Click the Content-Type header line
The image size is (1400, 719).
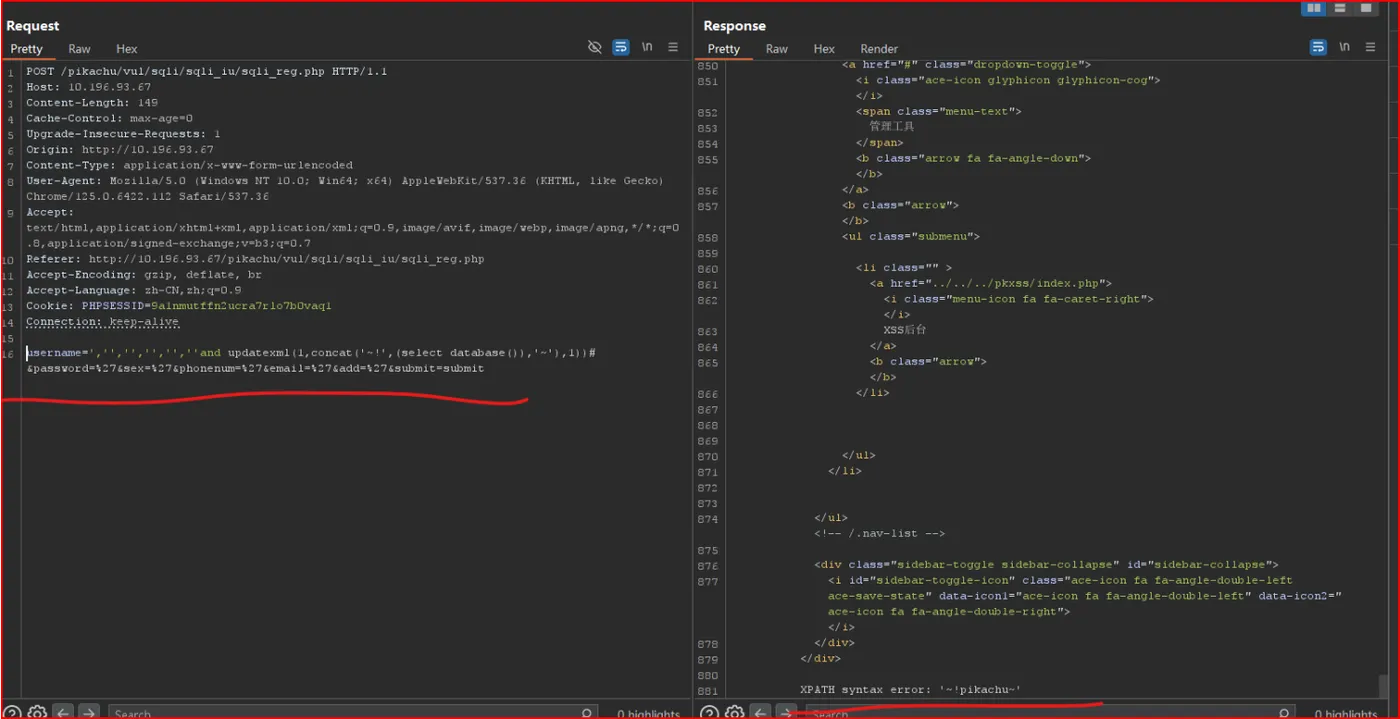(x=189, y=165)
